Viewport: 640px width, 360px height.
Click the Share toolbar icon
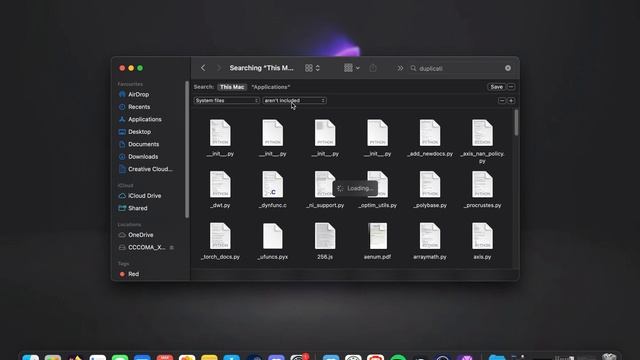pos(373,68)
